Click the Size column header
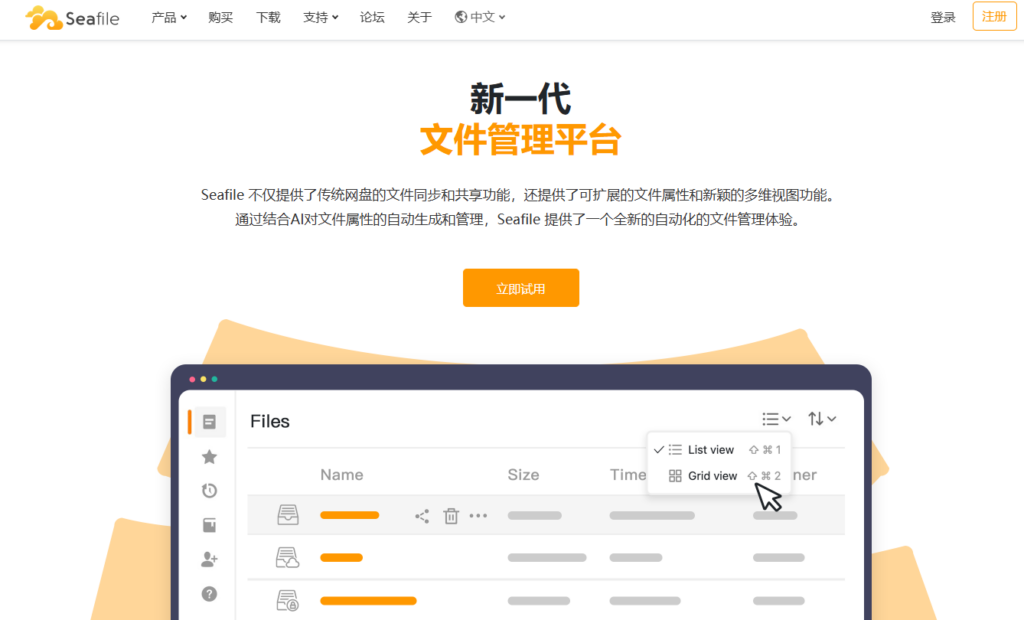This screenshot has width=1024, height=620. [523, 475]
